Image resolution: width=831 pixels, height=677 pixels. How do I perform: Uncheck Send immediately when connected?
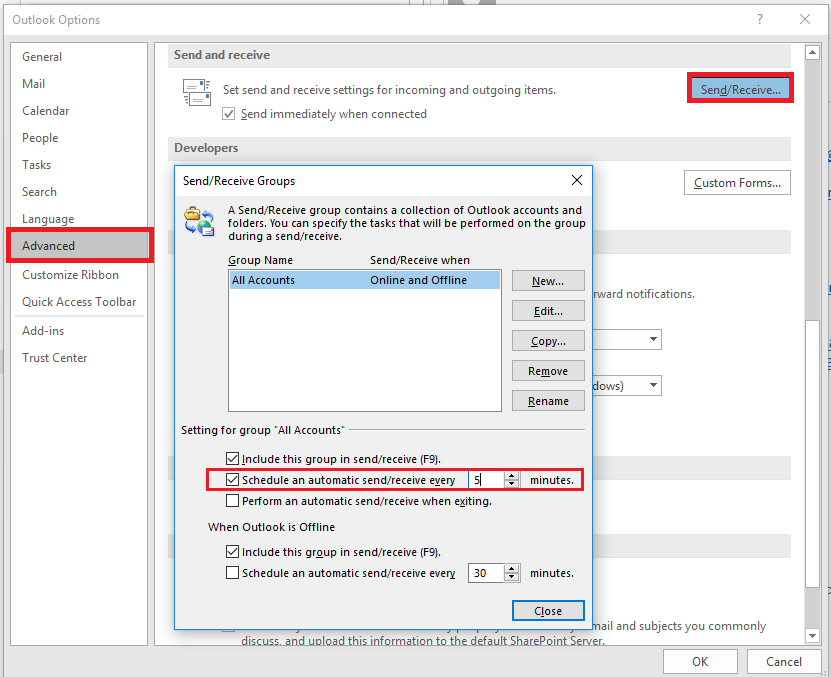(229, 113)
